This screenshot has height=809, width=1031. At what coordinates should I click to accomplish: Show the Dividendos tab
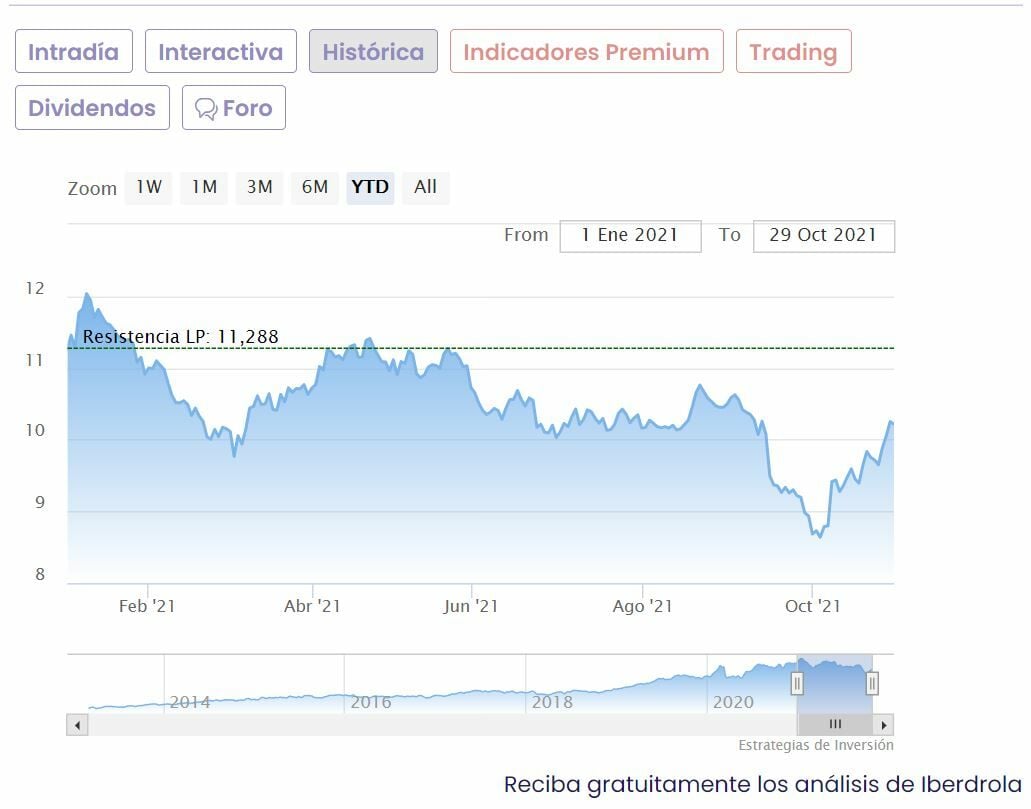(x=92, y=108)
